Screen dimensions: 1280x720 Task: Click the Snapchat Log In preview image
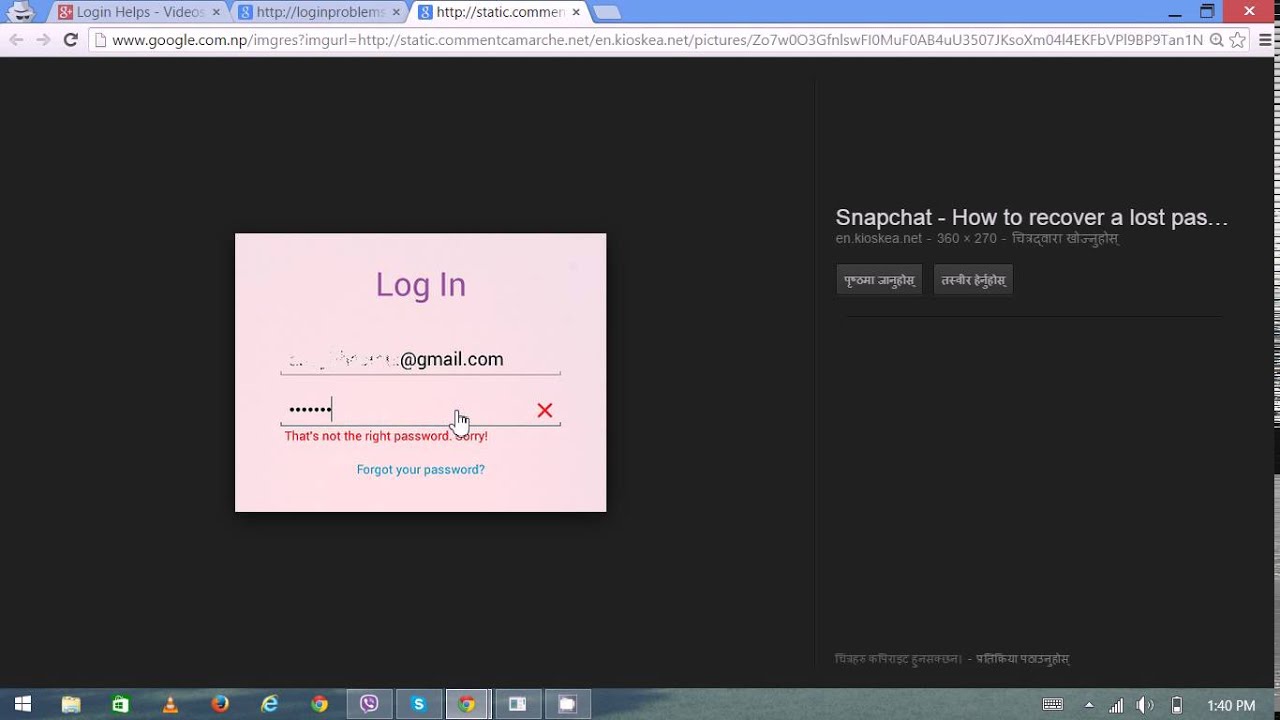pyautogui.click(x=420, y=372)
